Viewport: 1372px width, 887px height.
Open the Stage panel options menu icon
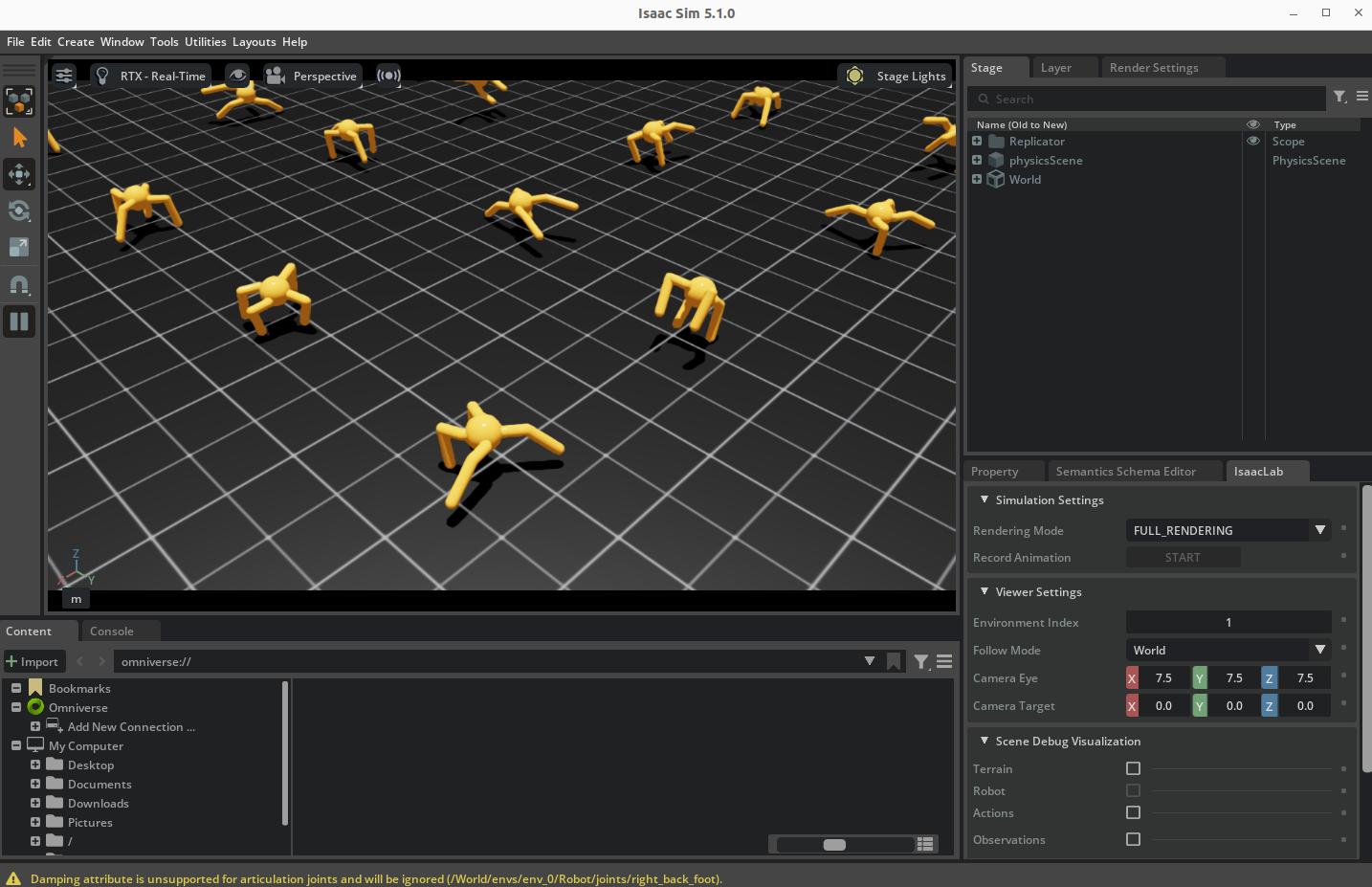[x=1362, y=97]
